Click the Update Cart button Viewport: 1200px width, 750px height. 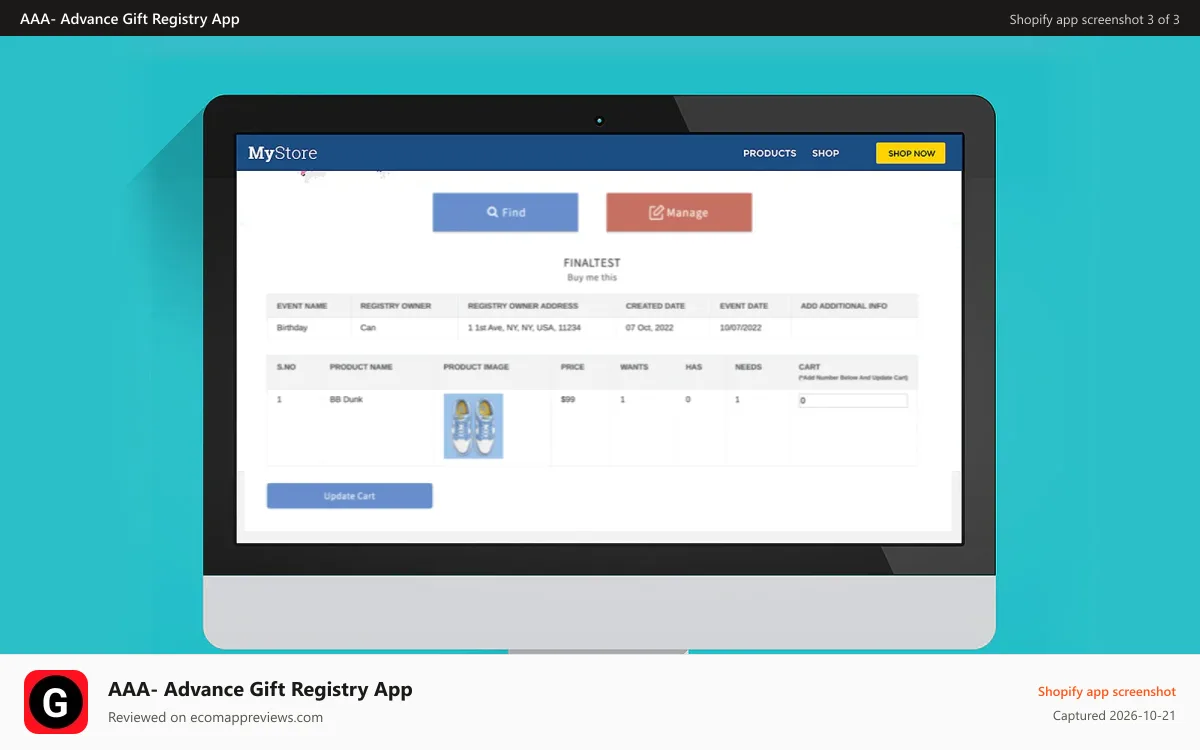349,496
